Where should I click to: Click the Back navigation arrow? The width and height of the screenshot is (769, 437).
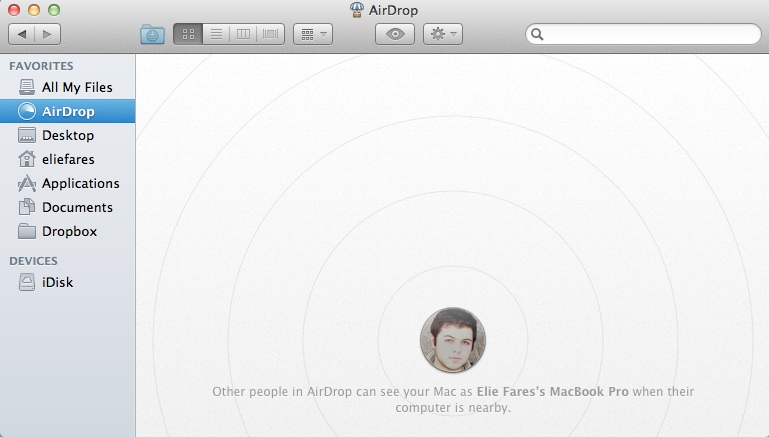(x=22, y=34)
